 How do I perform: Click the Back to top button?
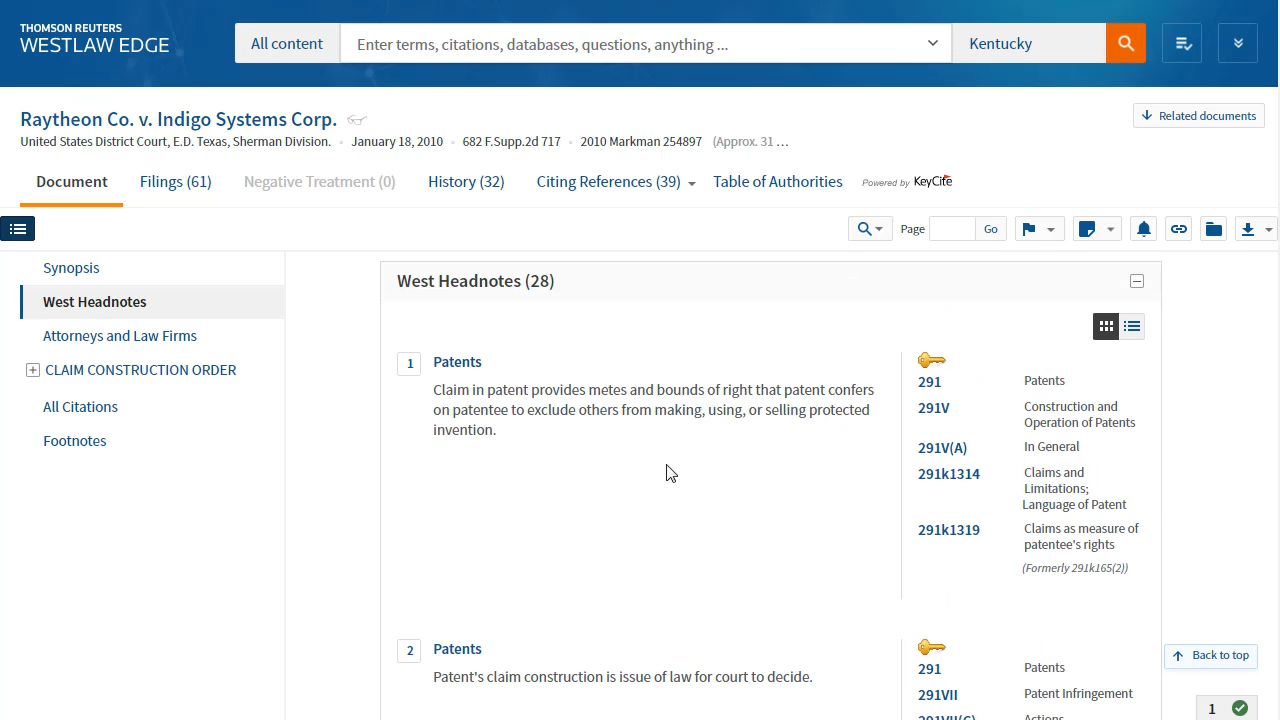pyautogui.click(x=1211, y=656)
